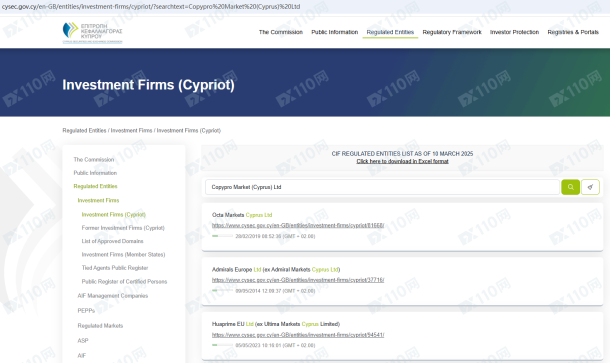610x363 pixels.
Task: Click the 09/05/2014 date text
Action: (275, 291)
